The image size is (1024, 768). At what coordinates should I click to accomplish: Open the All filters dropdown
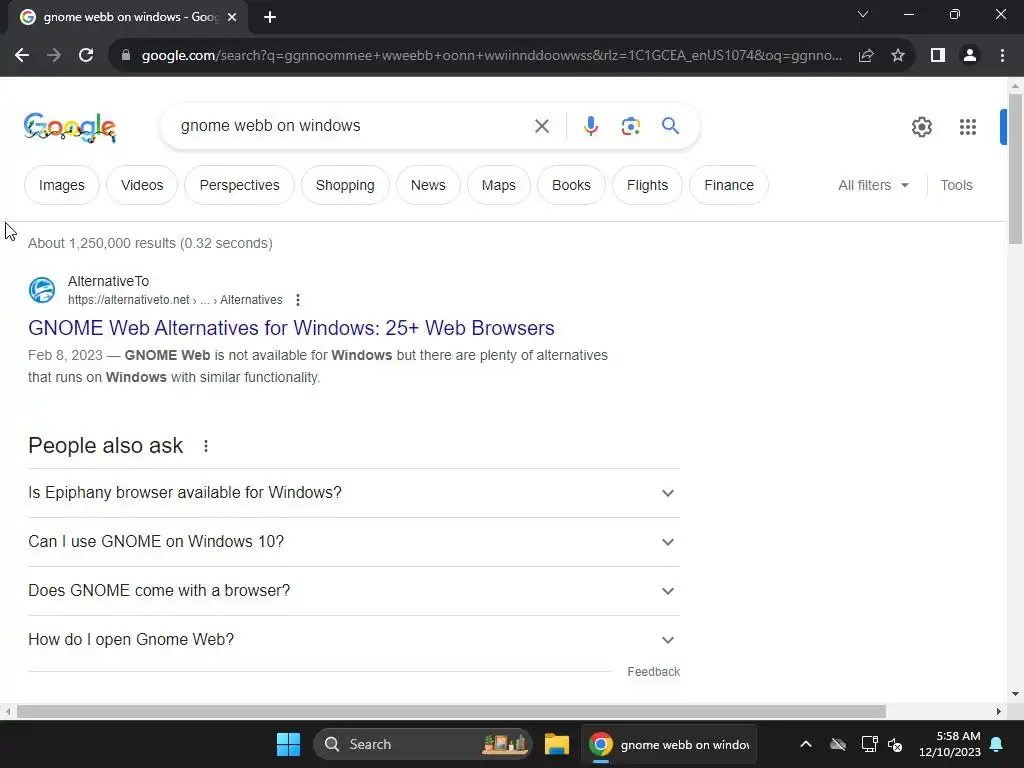tap(873, 185)
